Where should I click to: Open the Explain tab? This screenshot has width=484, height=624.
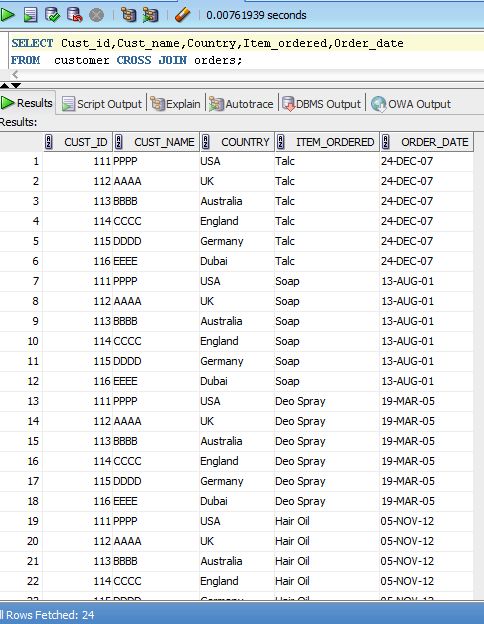176,104
